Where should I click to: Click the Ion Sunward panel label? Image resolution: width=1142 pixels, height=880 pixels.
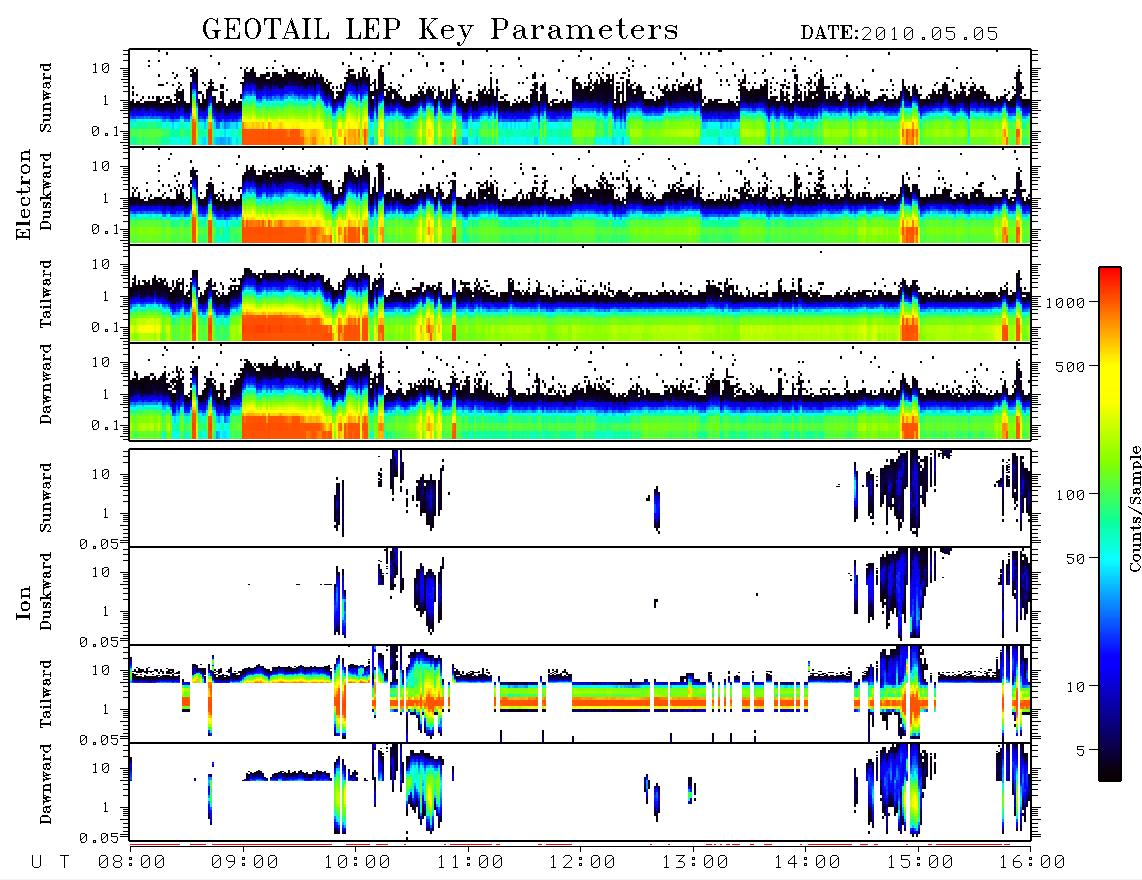tap(46, 498)
